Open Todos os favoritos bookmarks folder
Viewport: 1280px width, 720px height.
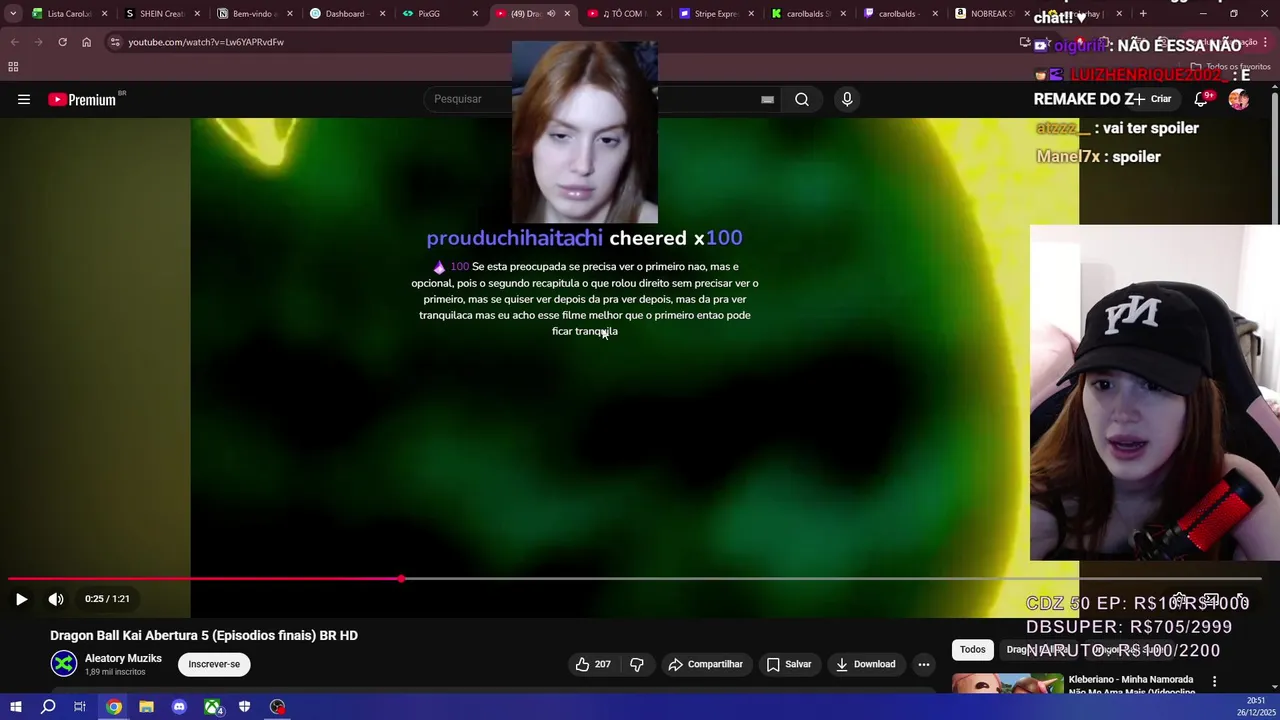(1230, 67)
